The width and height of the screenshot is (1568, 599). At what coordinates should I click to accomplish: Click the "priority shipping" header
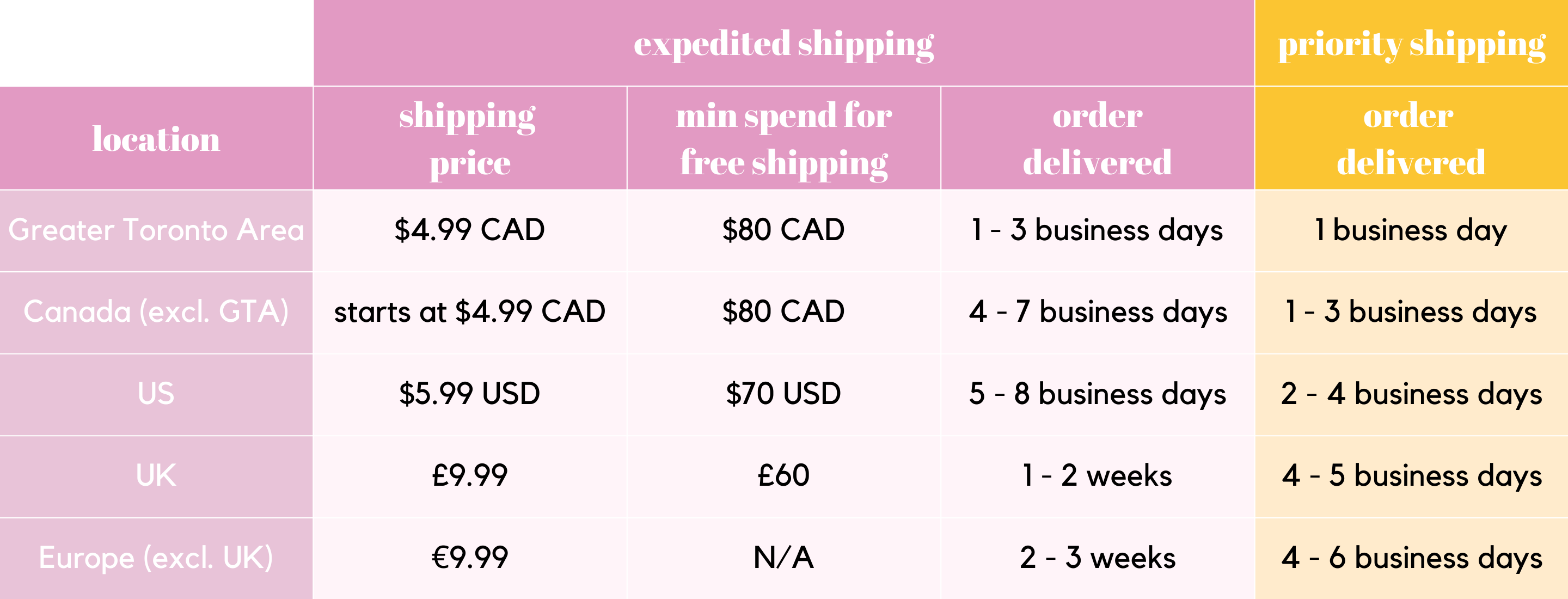tap(1411, 44)
